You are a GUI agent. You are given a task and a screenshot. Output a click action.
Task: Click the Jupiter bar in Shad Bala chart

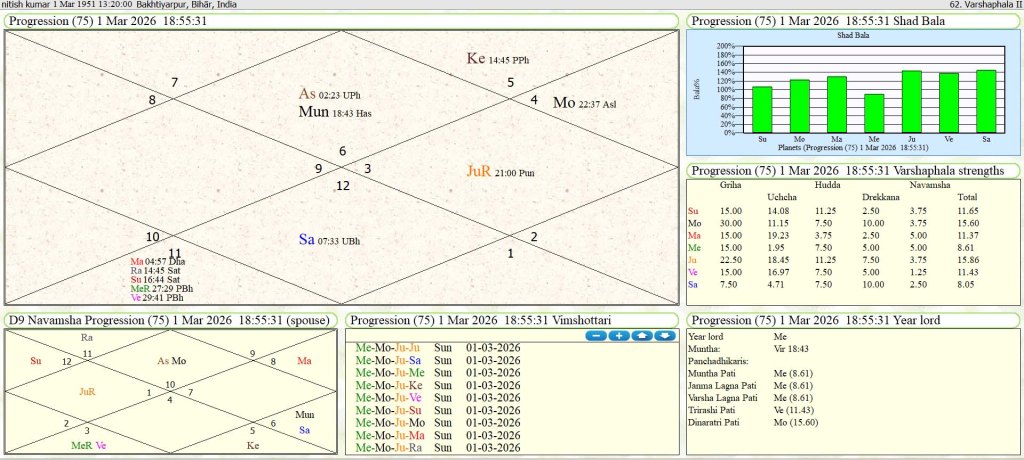(912, 101)
